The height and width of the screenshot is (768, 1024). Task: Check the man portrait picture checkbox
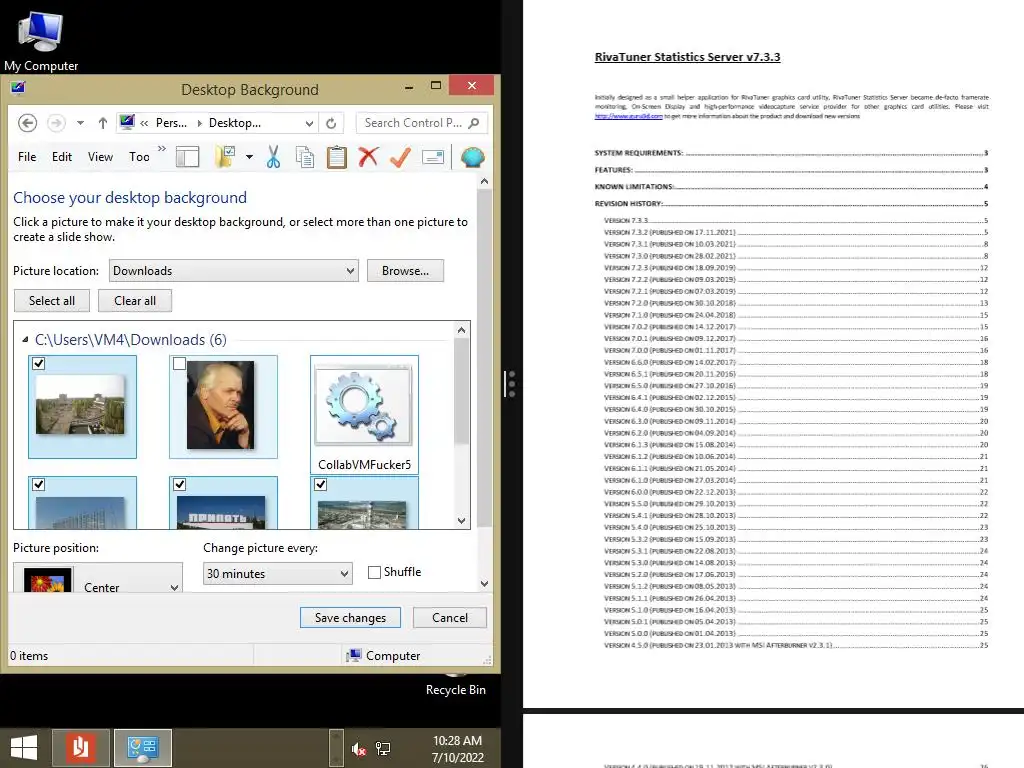click(180, 363)
